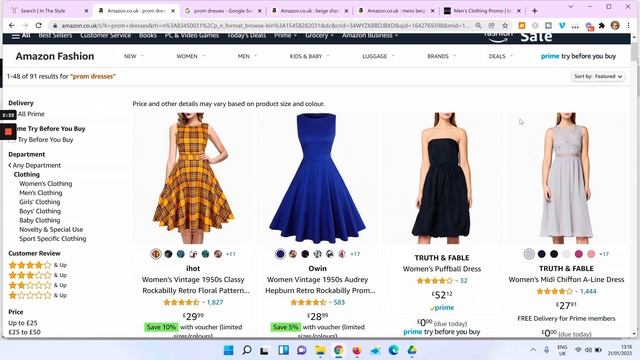Screen dimensions: 640x360
Task: Filter price Up to £25
Action: (23, 323)
